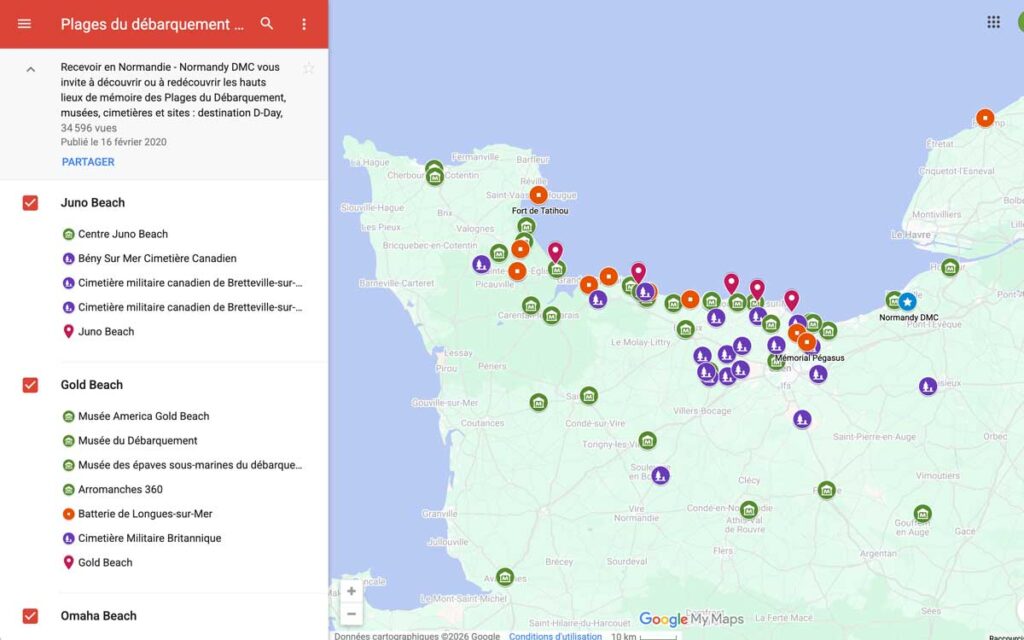Select the Juno Beach pin list entry
This screenshot has width=1024, height=640.
[106, 331]
